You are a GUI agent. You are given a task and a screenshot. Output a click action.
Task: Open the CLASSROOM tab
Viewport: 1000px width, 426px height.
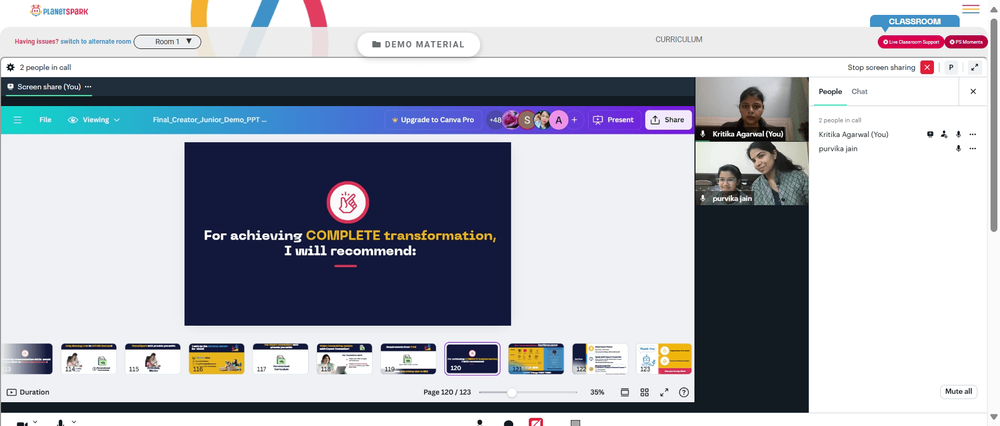[915, 22]
